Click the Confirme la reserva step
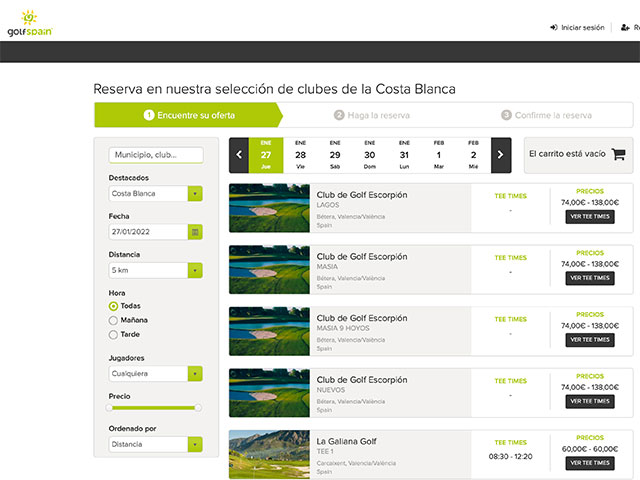This screenshot has height=480, width=640. coord(546,115)
